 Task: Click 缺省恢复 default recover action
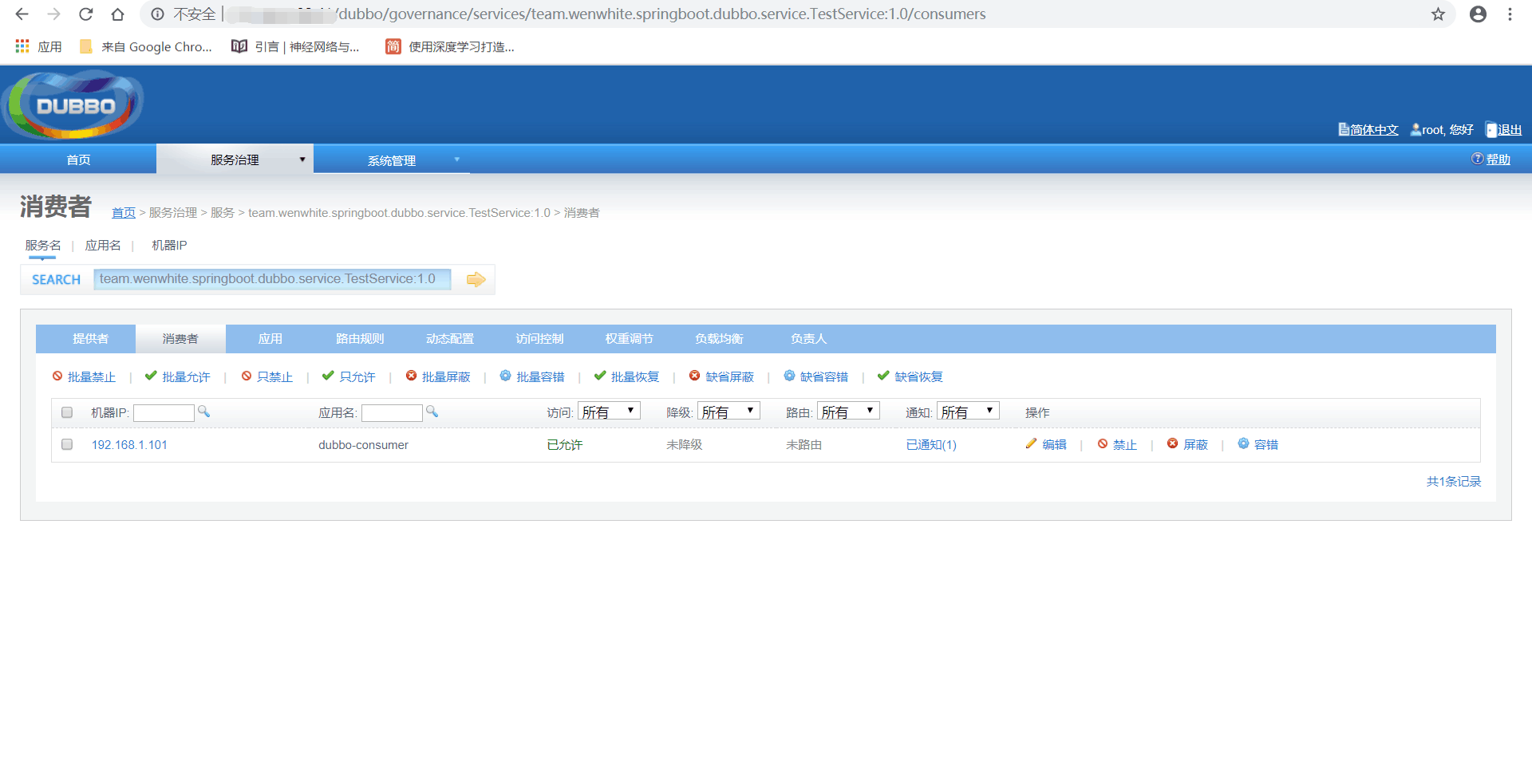910,376
